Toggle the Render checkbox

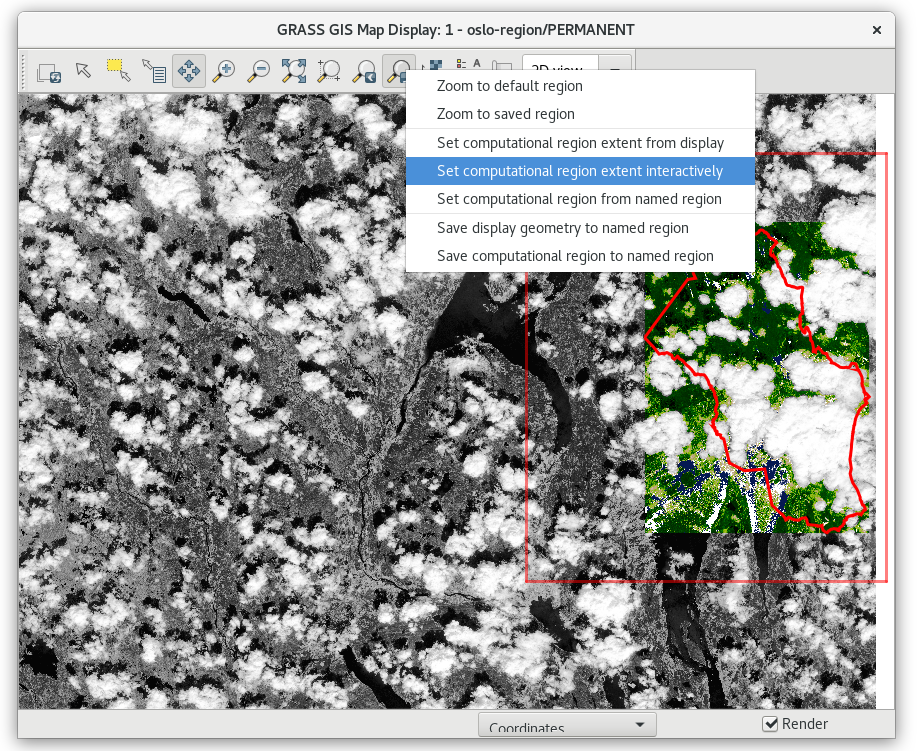pyautogui.click(x=770, y=724)
